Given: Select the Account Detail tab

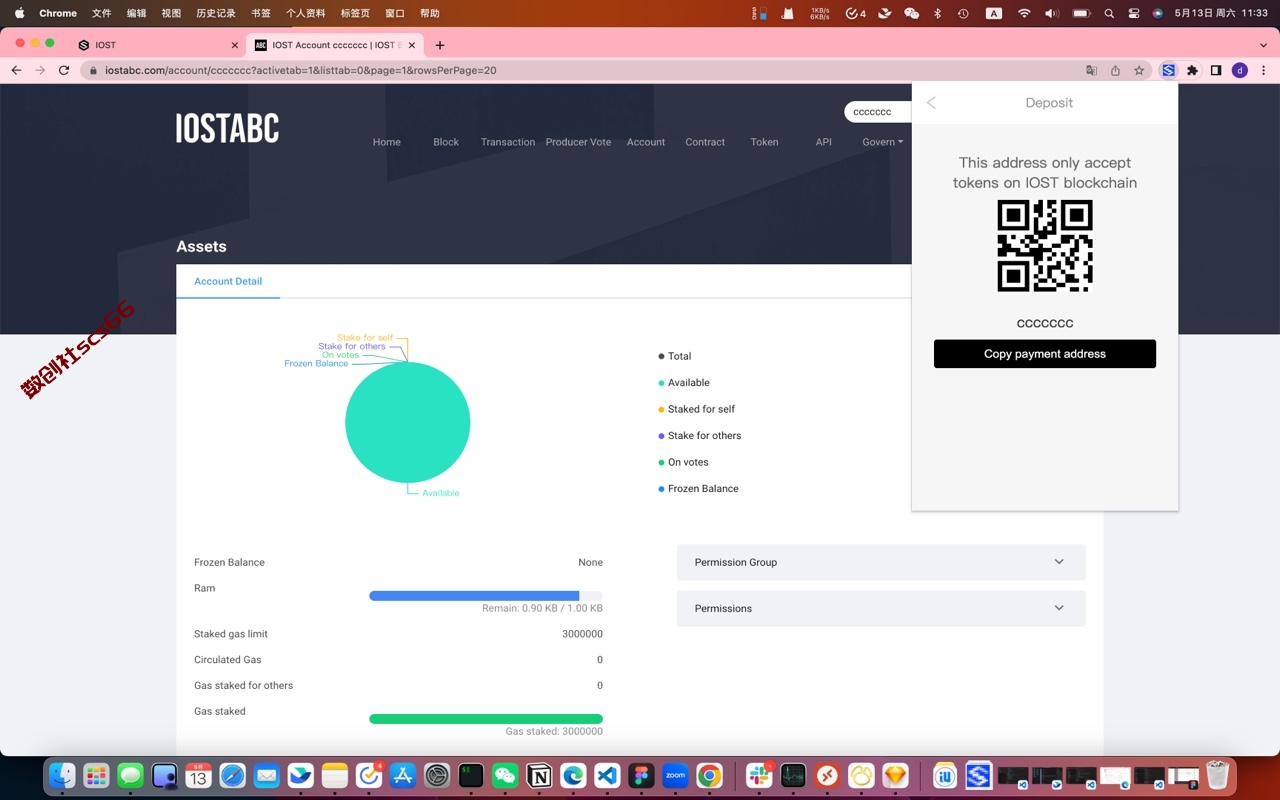Looking at the screenshot, I should [x=228, y=281].
